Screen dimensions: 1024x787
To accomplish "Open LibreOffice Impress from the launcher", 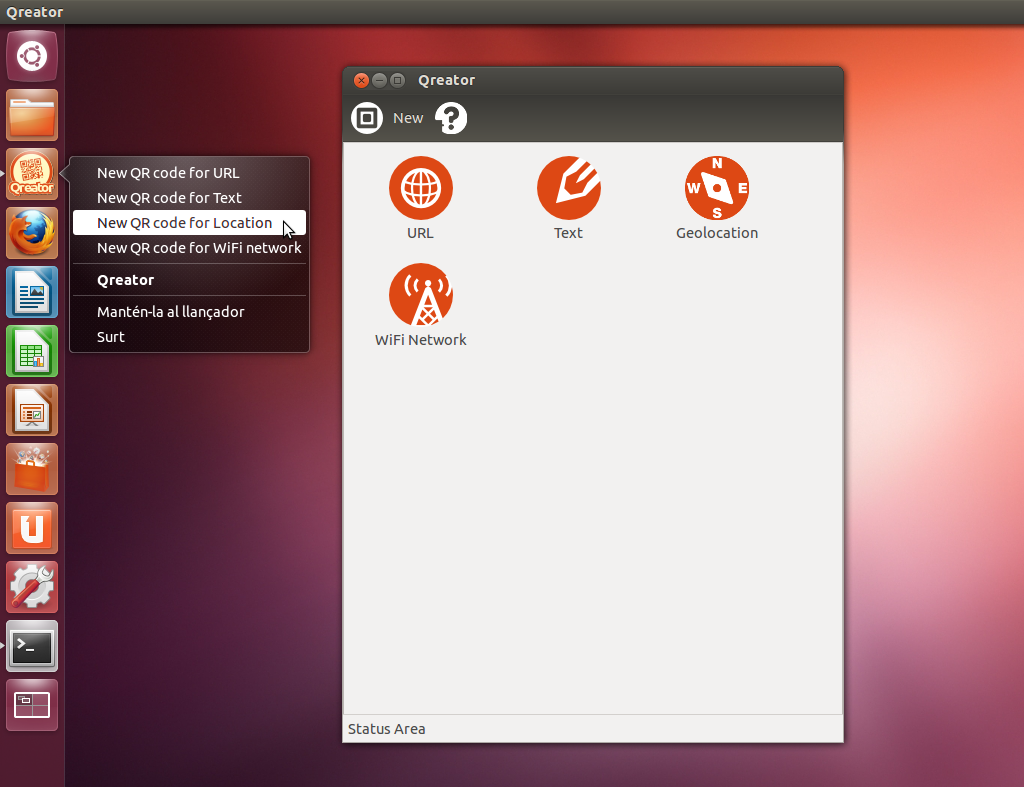I will [32, 410].
